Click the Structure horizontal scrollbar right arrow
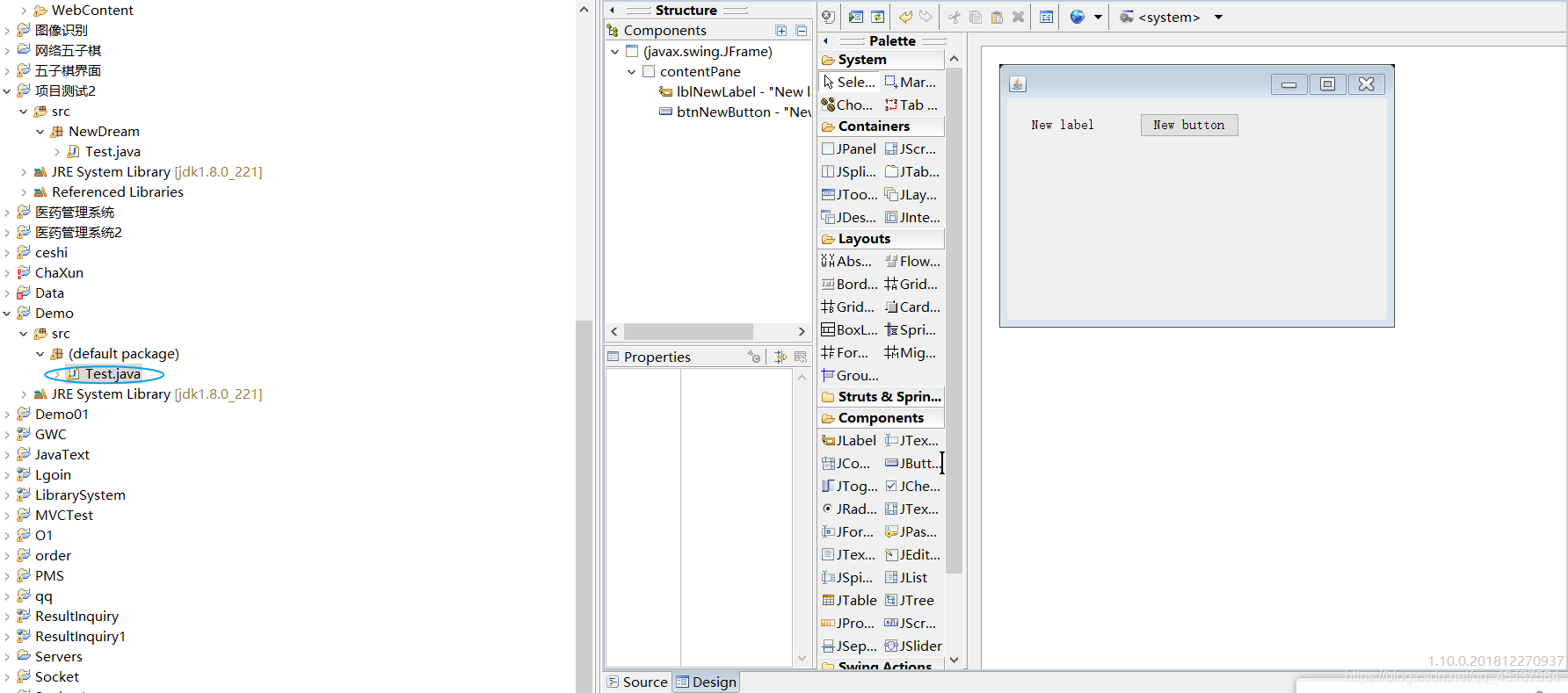 coord(802,332)
